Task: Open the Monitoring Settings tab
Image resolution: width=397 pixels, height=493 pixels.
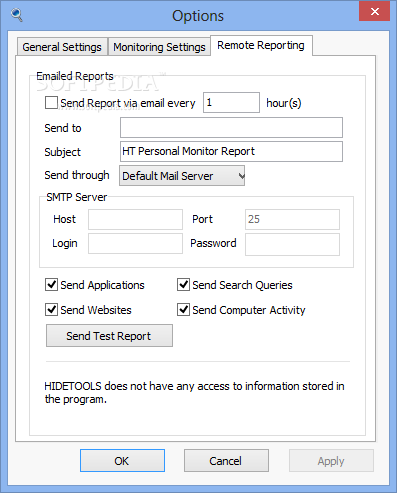Action: click(159, 47)
